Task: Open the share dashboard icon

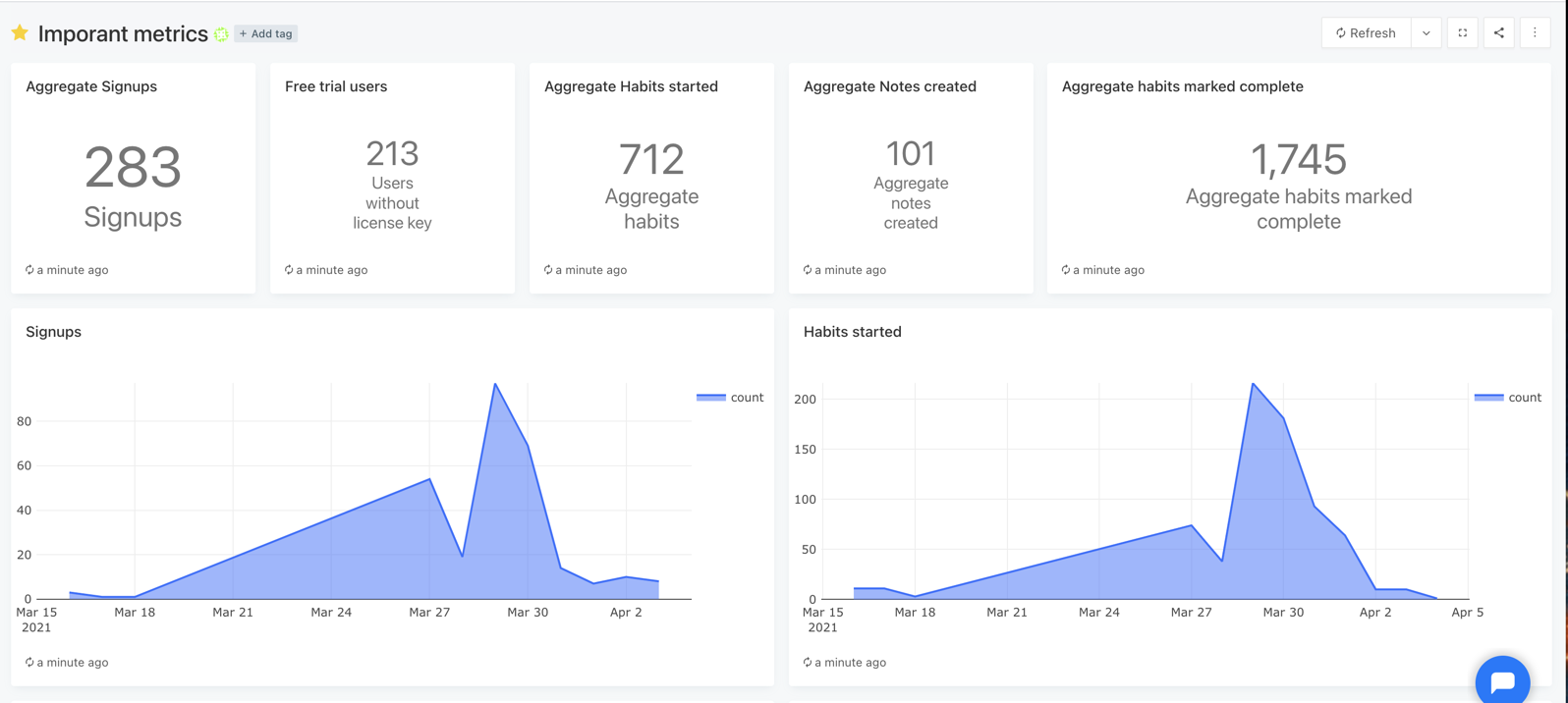Action: 1498,33
